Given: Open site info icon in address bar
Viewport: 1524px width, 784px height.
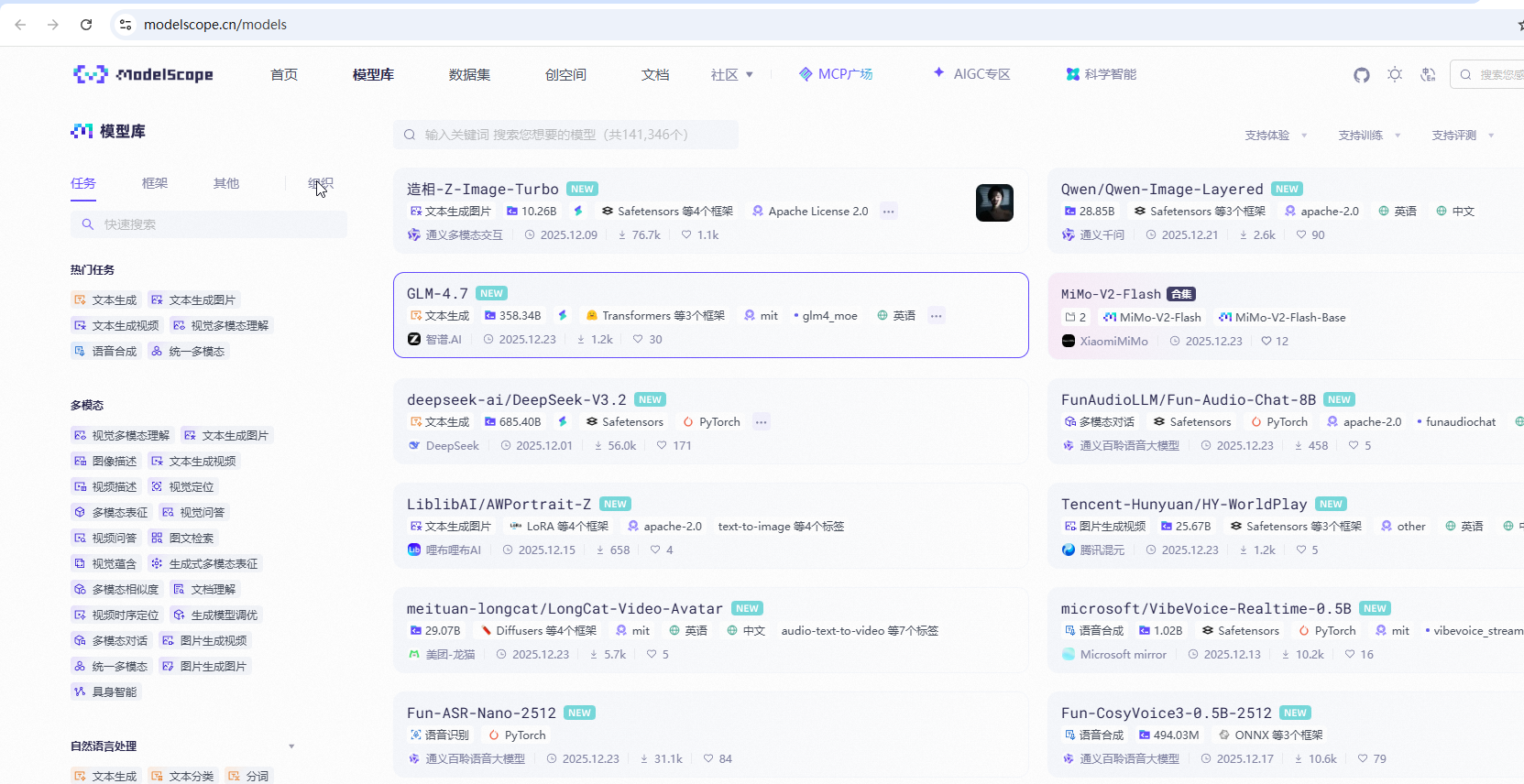Looking at the screenshot, I should click(x=126, y=25).
